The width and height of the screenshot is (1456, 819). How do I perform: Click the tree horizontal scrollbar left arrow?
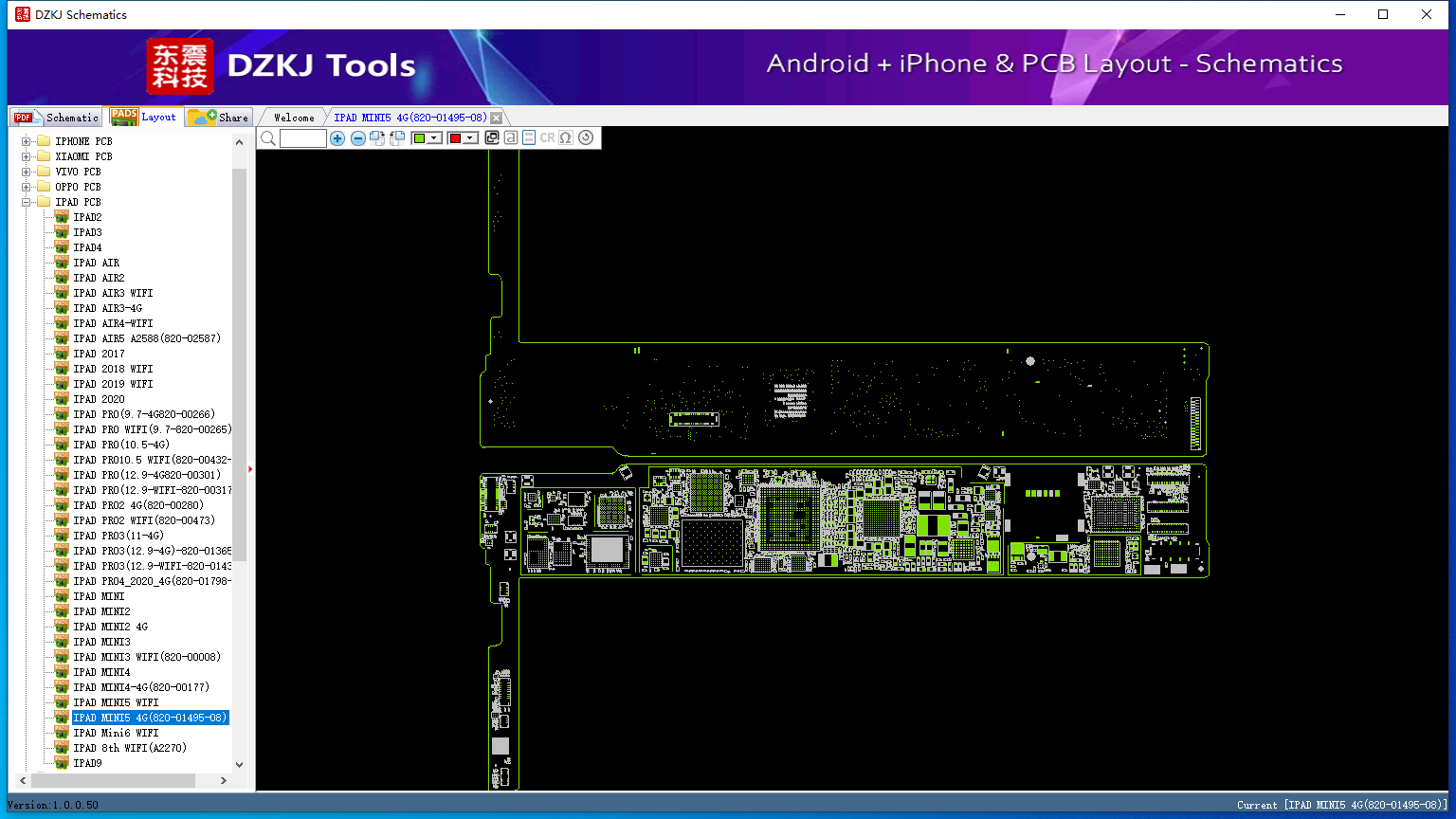[x=24, y=780]
